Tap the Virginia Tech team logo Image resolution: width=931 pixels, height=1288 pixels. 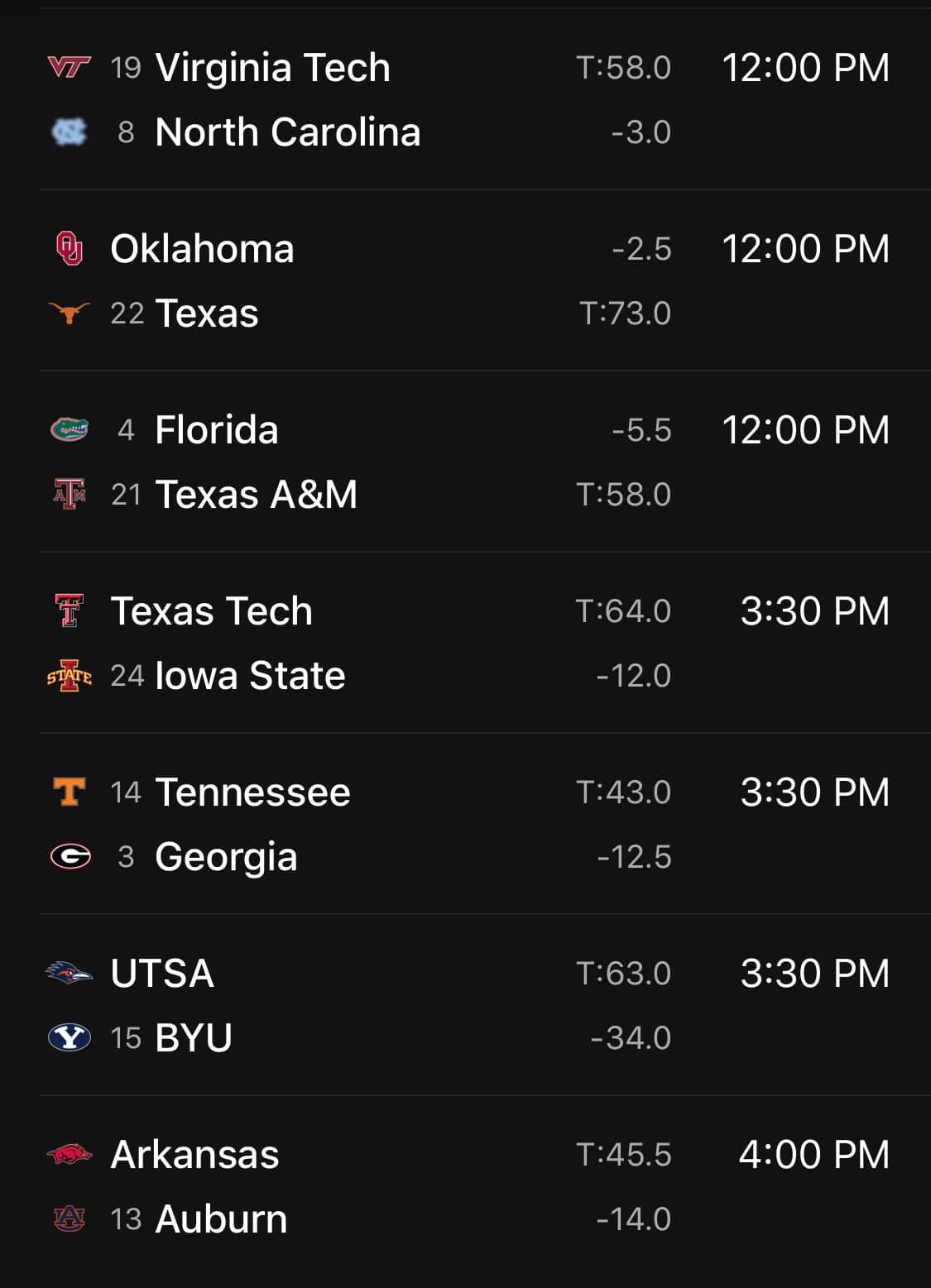70,67
